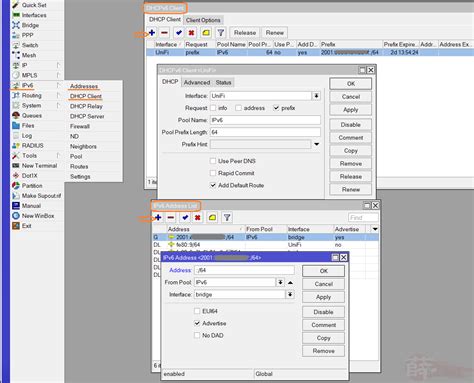Open the Advanced tab in DHCPv6 client dialog
The height and width of the screenshot is (383, 474).
197,82
